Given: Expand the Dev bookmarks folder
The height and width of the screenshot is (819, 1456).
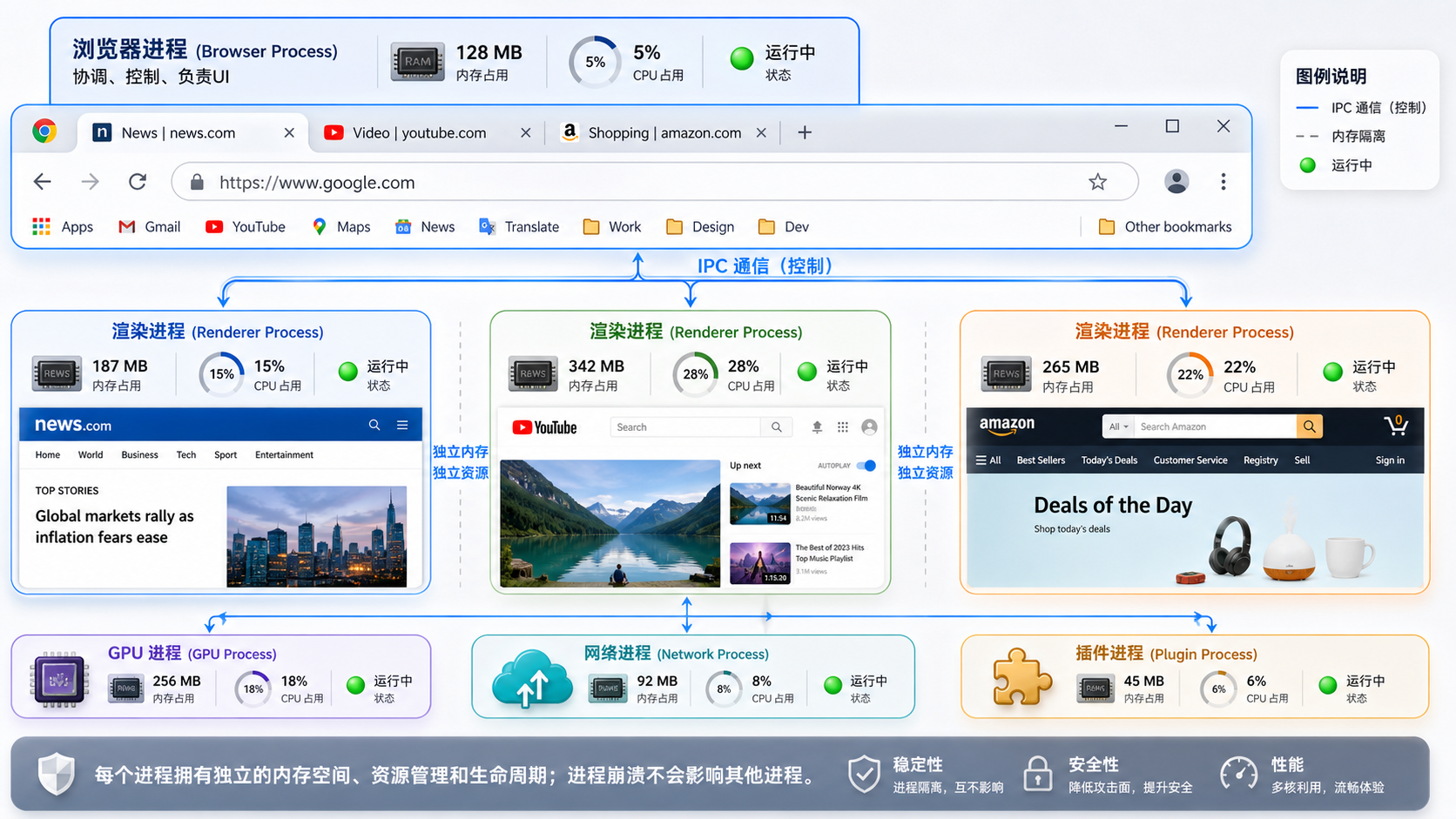Looking at the screenshot, I should click(784, 226).
